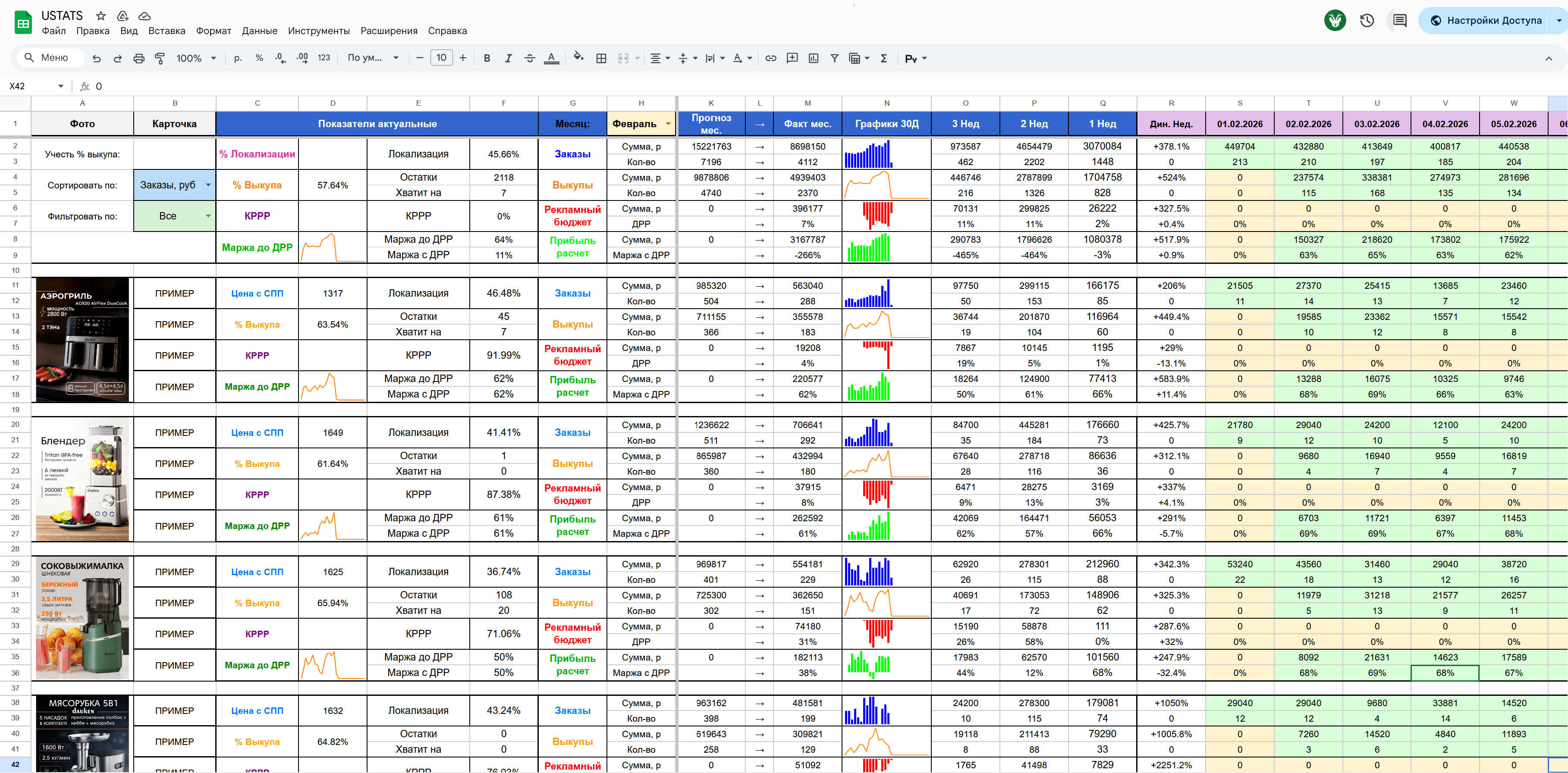
Task: Toggle strikethrough formatting
Action: click(530, 58)
